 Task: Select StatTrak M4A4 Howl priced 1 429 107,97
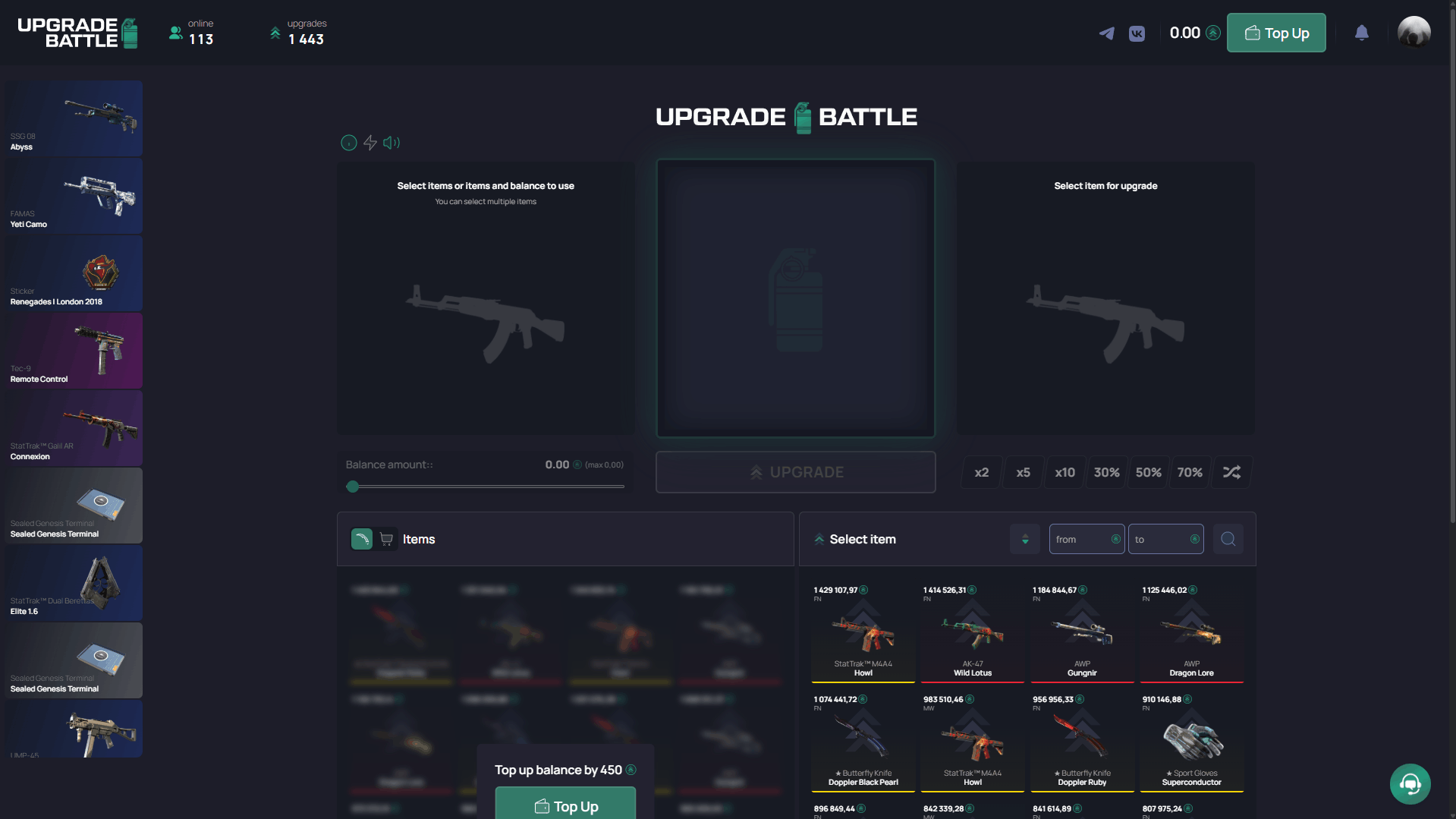[863, 633]
